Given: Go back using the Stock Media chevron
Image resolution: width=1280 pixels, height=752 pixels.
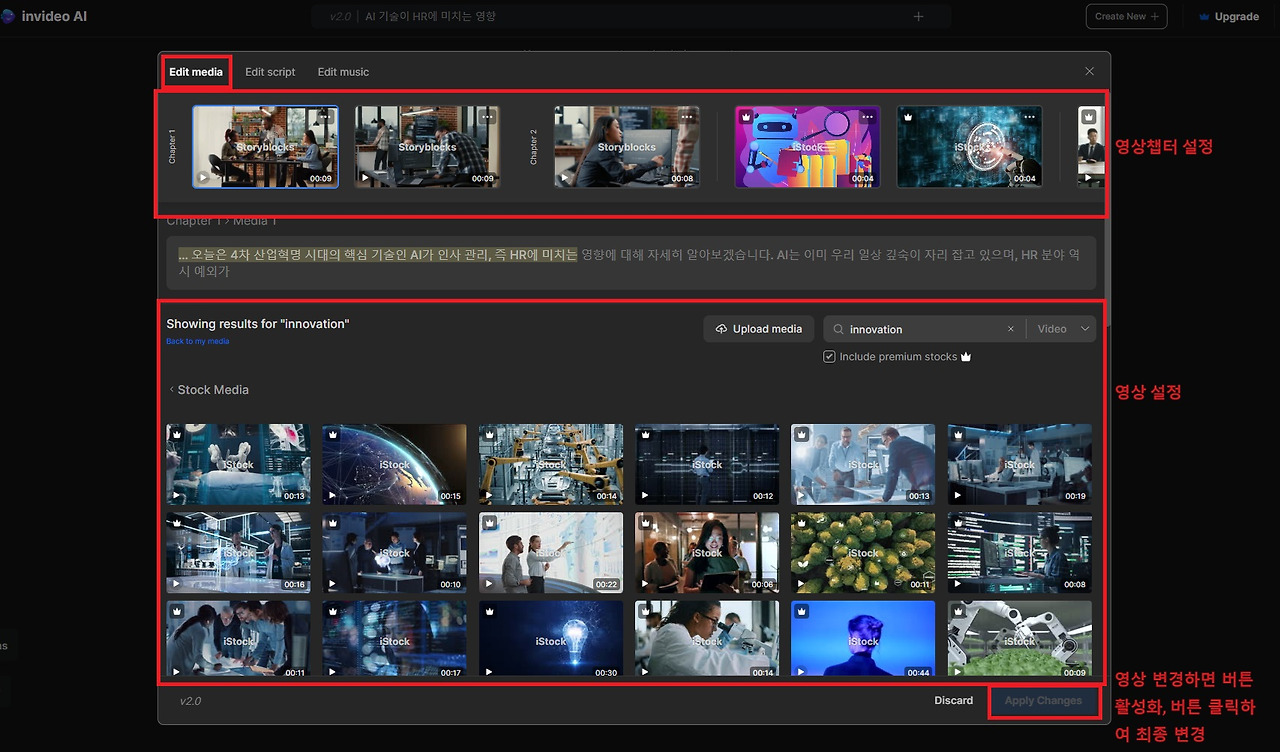Looking at the screenshot, I should 171,390.
